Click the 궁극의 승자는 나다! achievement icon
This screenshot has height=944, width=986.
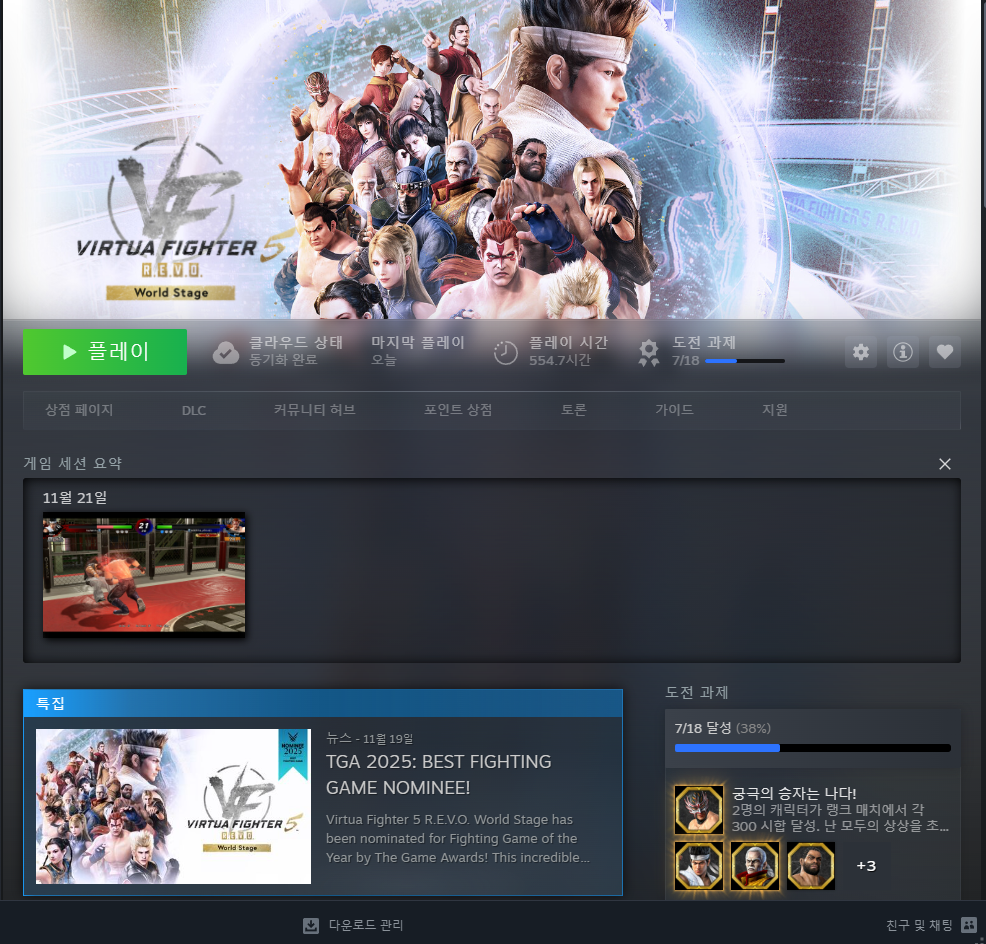point(698,810)
